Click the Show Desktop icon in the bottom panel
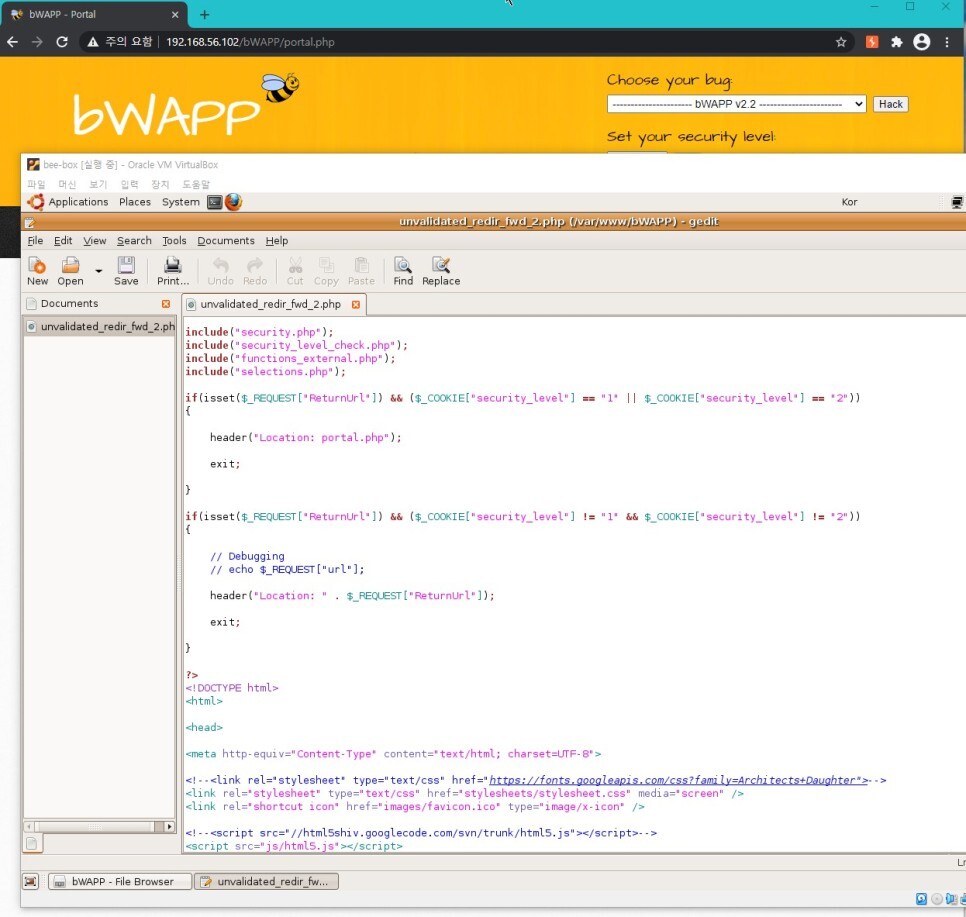The width and height of the screenshot is (966, 917). click(30, 881)
